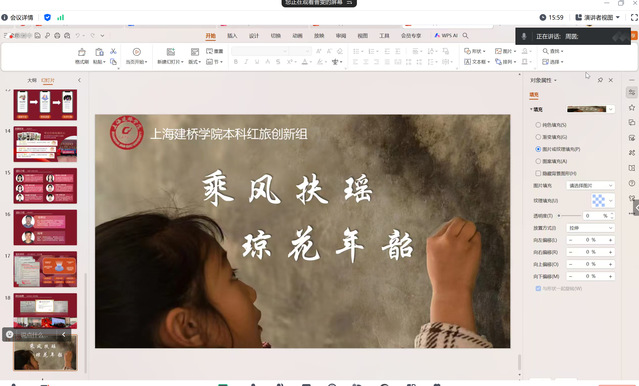Expand the texture fill pattern dropdown
Image resolution: width=639 pixels, height=386 pixels.
click(x=603, y=201)
